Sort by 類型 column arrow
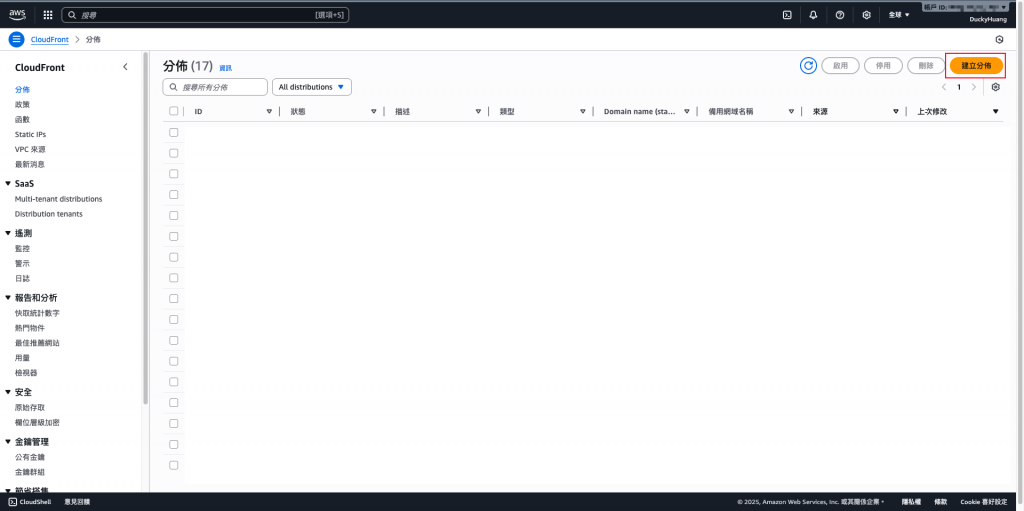Screen dimensions: 1024x511 pos(583,112)
